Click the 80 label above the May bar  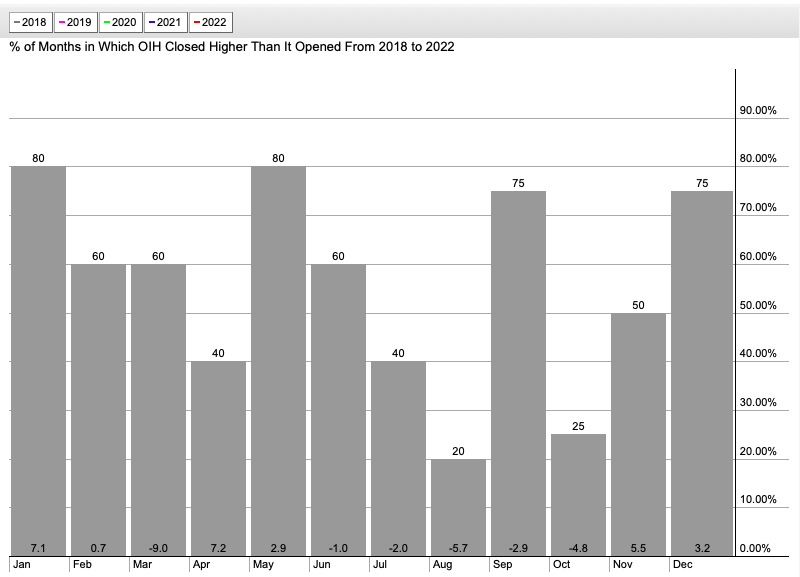click(x=279, y=158)
